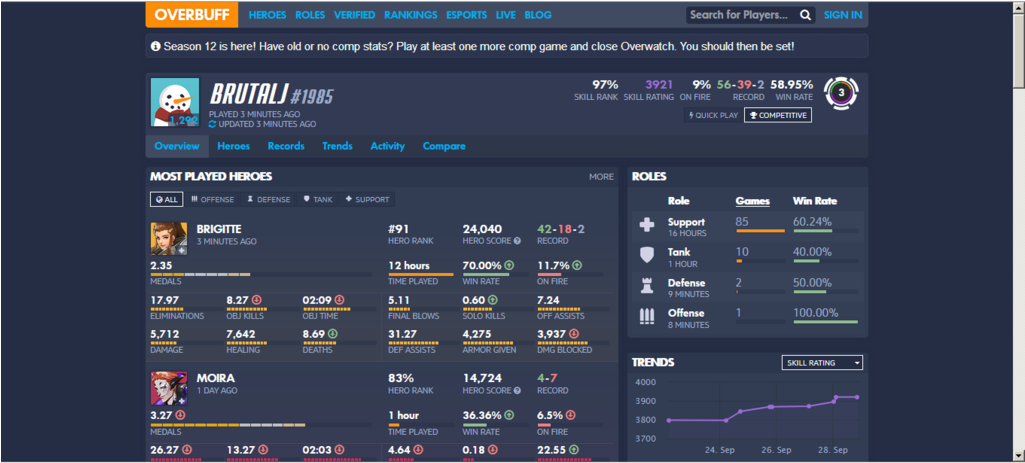Click the up arrow next to Brigitte's 70.00% win rate
The height and width of the screenshot is (463, 1025).
tap(508, 266)
